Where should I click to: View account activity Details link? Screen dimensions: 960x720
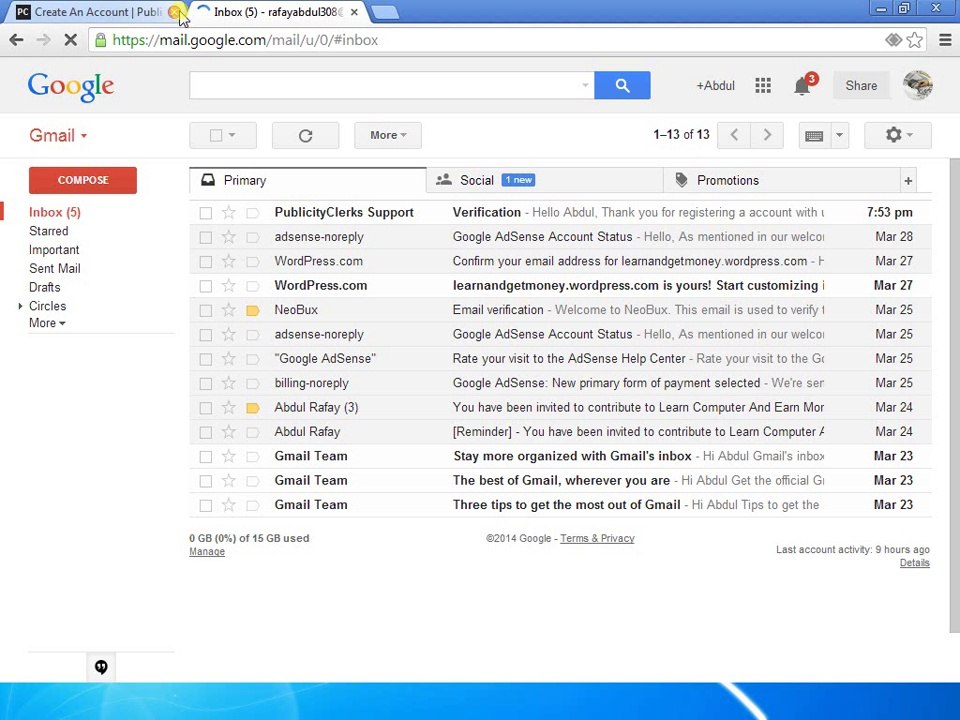click(x=915, y=563)
